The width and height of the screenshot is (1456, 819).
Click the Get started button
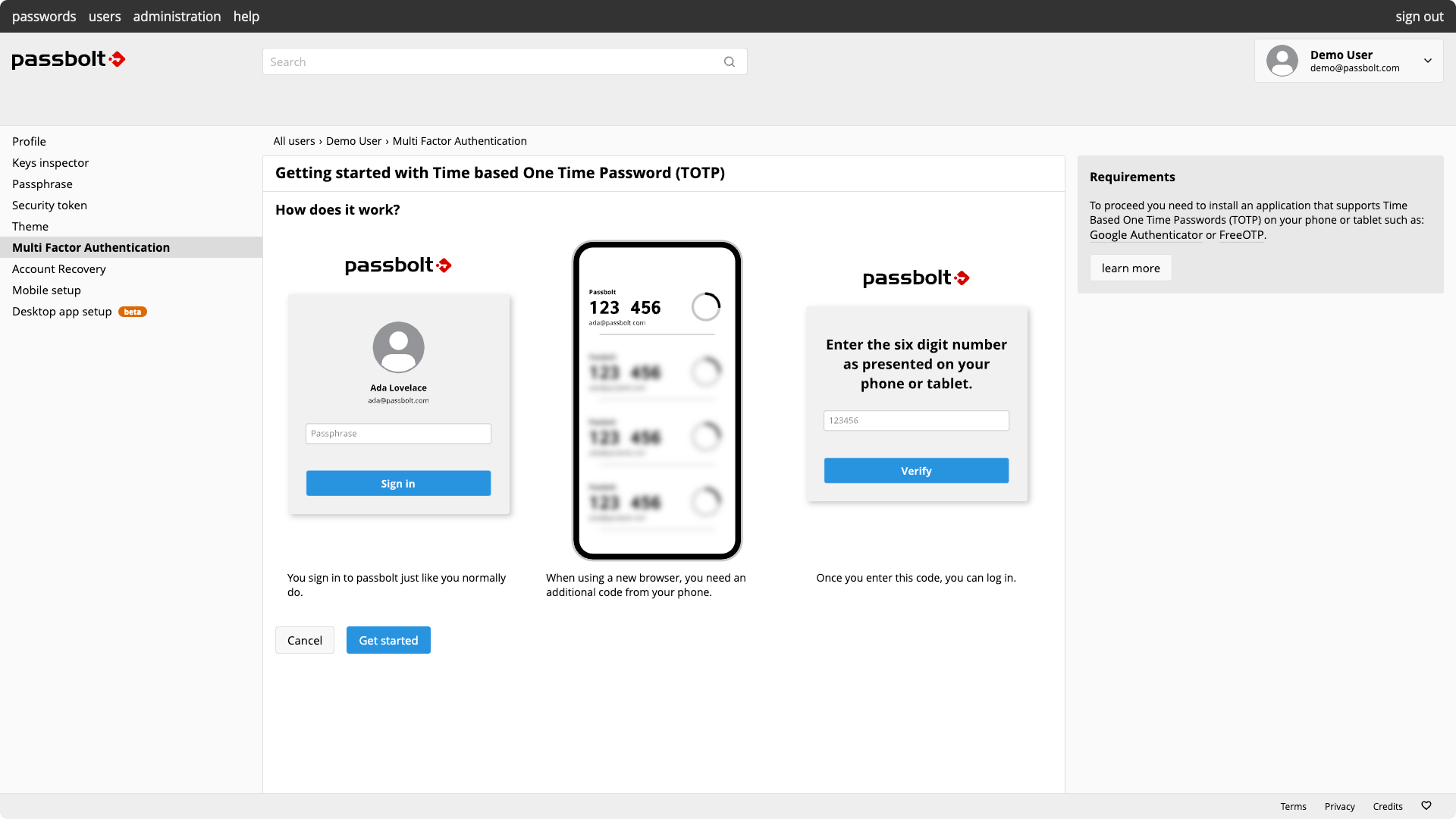coord(388,640)
